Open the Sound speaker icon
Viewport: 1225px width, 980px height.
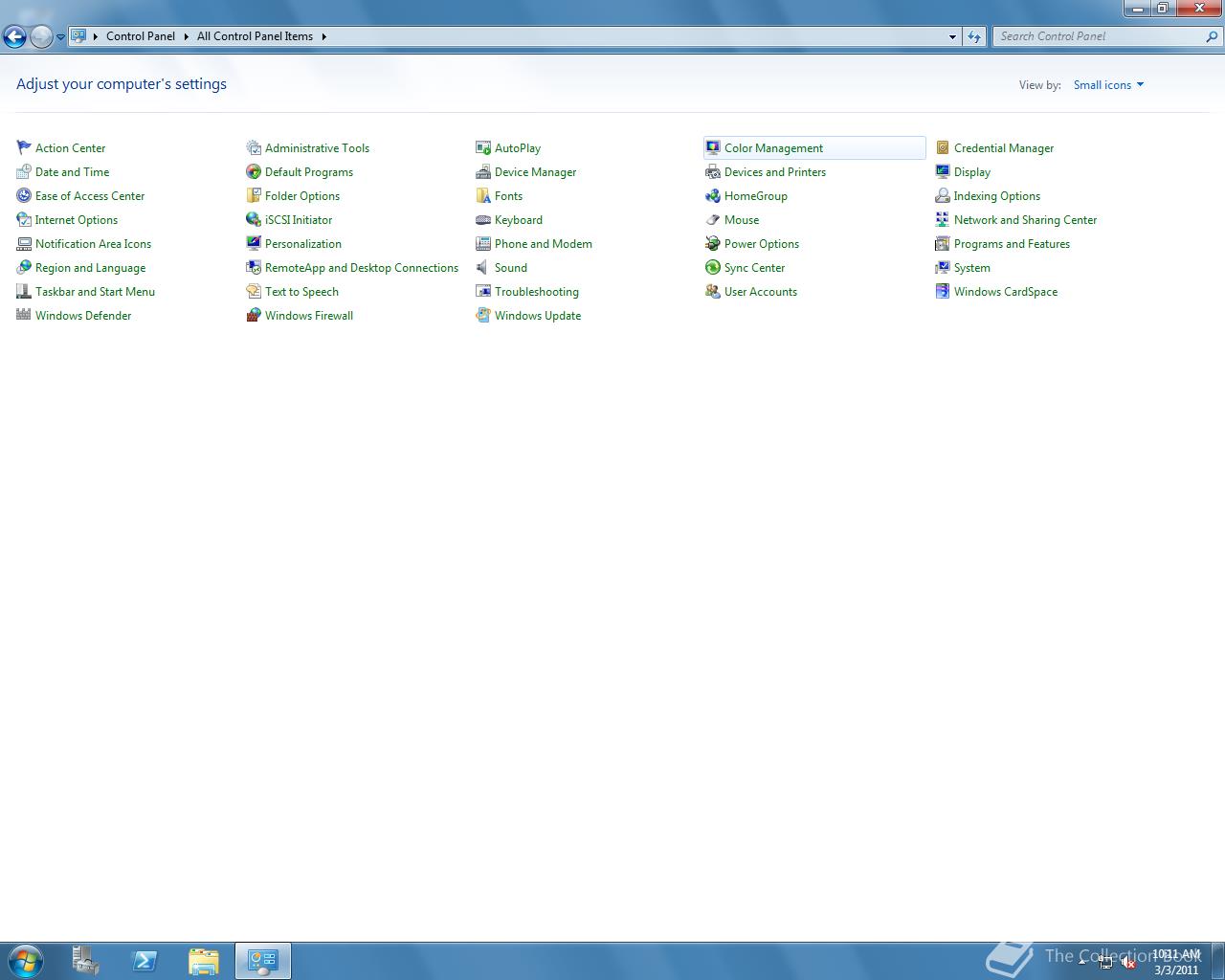tap(483, 267)
